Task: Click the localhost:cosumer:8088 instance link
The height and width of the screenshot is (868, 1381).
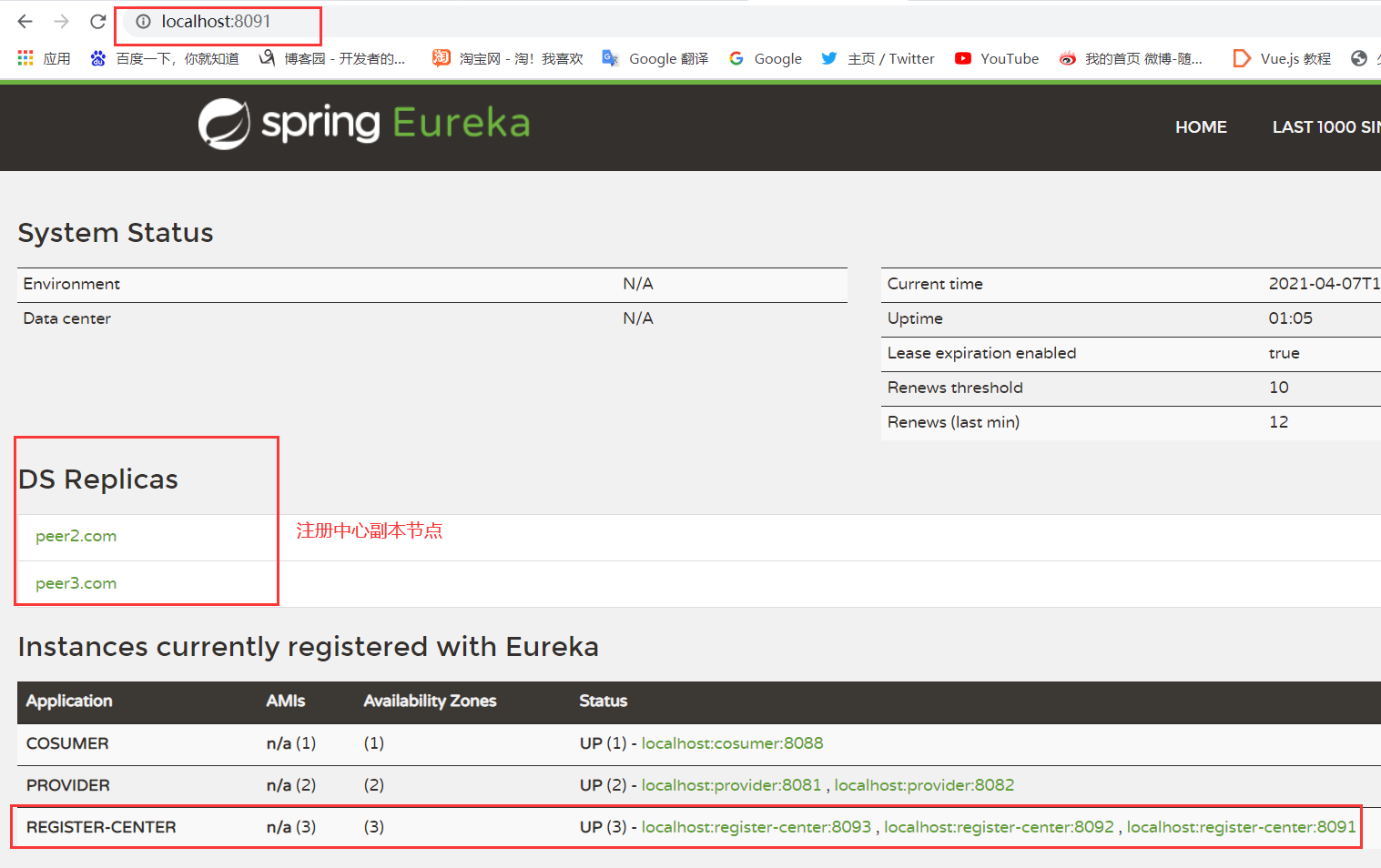Action: (732, 743)
